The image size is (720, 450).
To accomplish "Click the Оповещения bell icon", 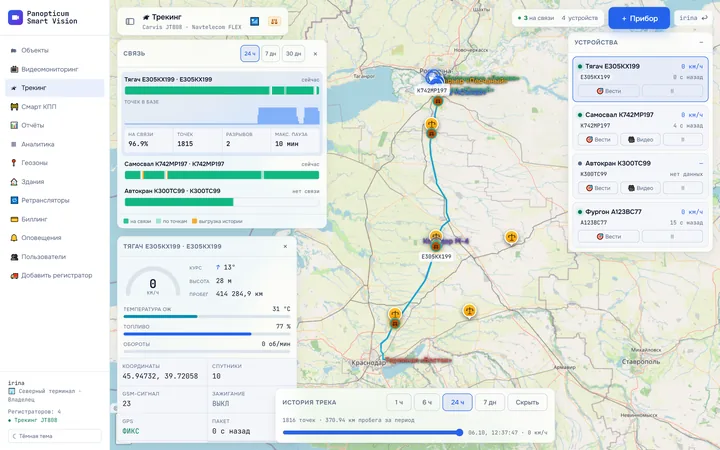I will point(14,238).
